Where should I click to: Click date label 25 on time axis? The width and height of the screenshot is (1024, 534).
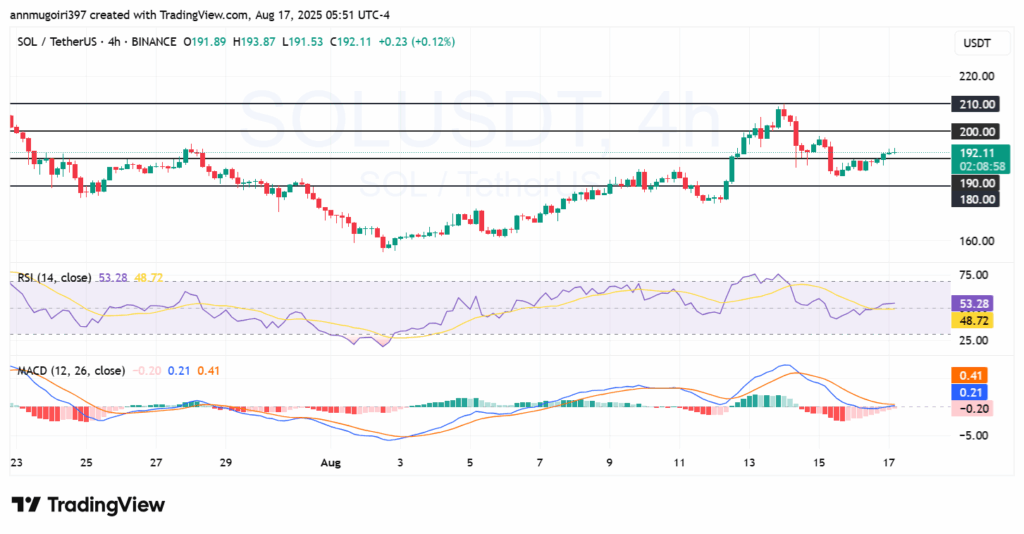pyautogui.click(x=86, y=463)
